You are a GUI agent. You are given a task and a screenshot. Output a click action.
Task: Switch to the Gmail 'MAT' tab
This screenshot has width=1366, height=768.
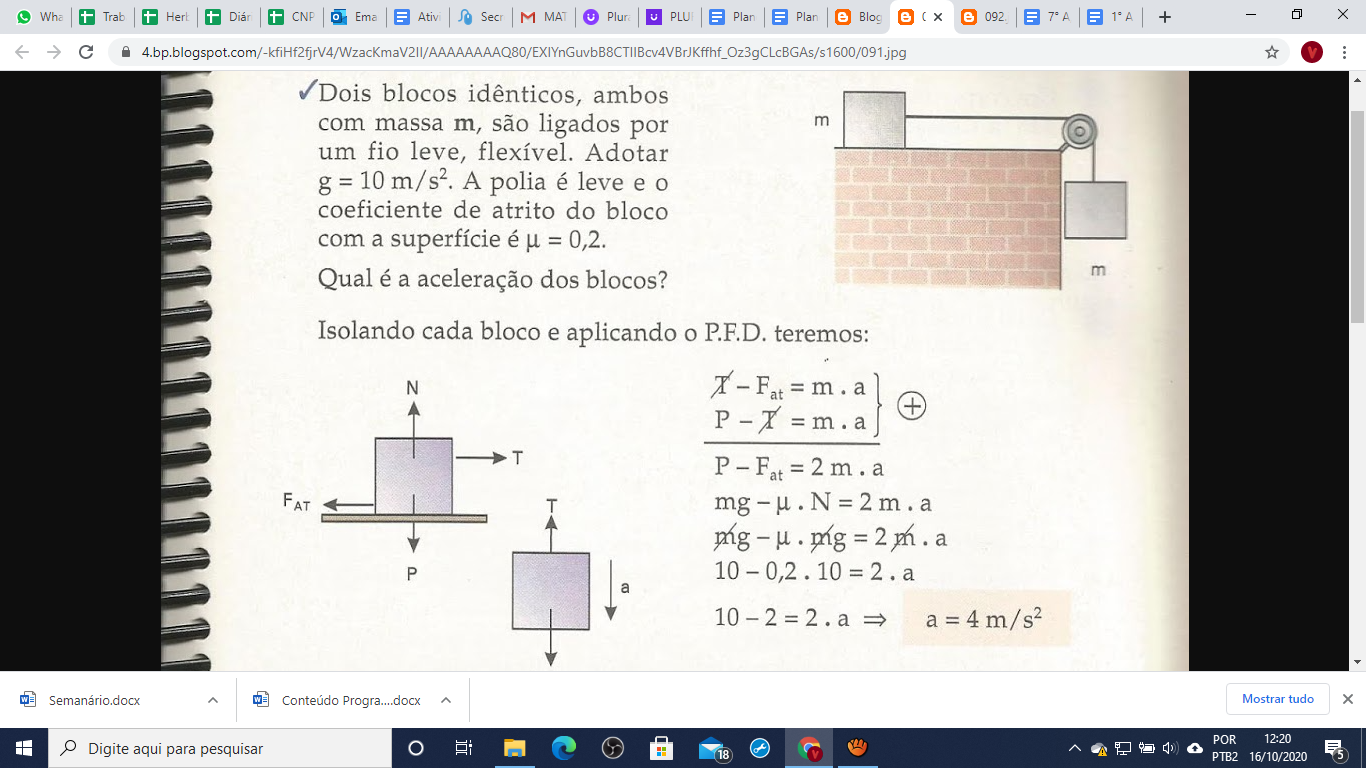pyautogui.click(x=541, y=17)
